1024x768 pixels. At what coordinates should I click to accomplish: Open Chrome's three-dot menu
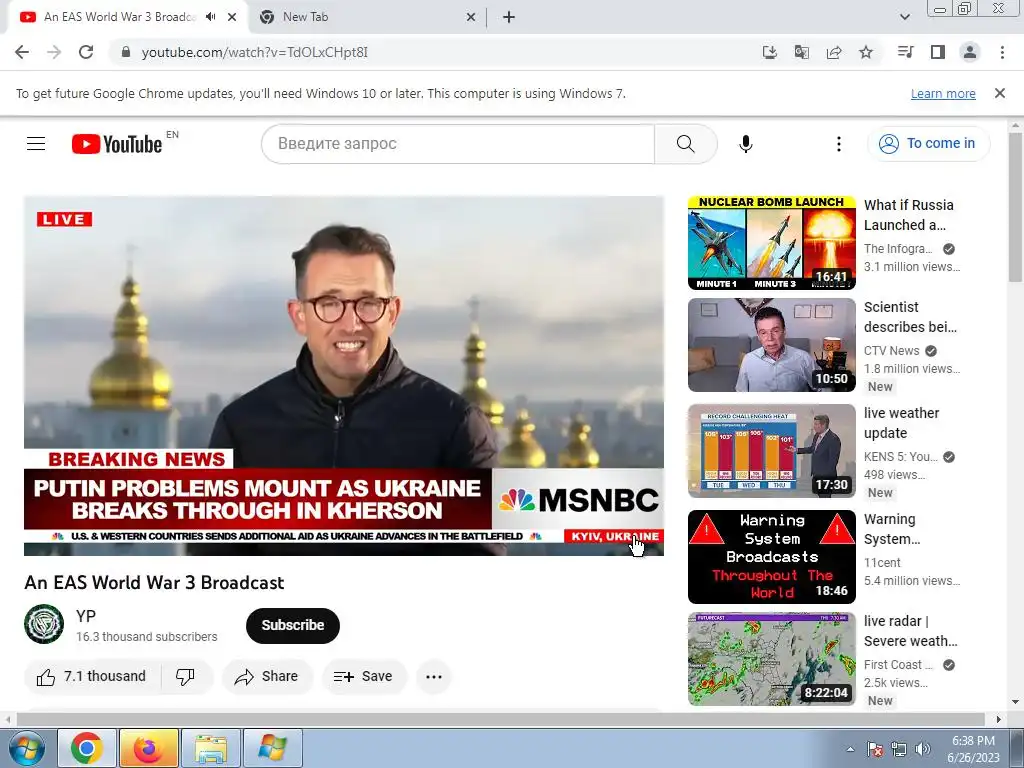click(x=1002, y=52)
